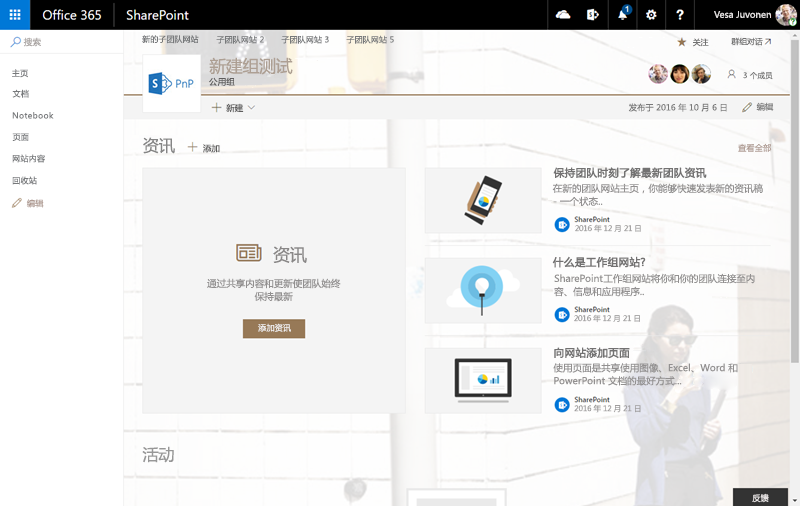Go to 新的子团队网站 top link
The width and height of the screenshot is (800, 507).
click(x=170, y=39)
